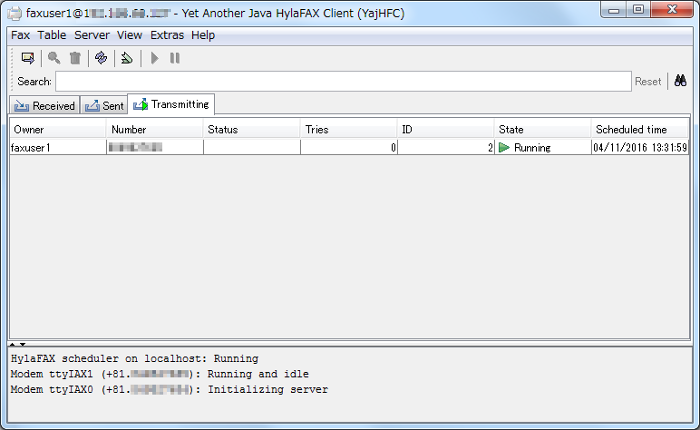Click the split pane collapse-down arrow
This screenshot has width=700, height=430.
(x=22, y=344)
